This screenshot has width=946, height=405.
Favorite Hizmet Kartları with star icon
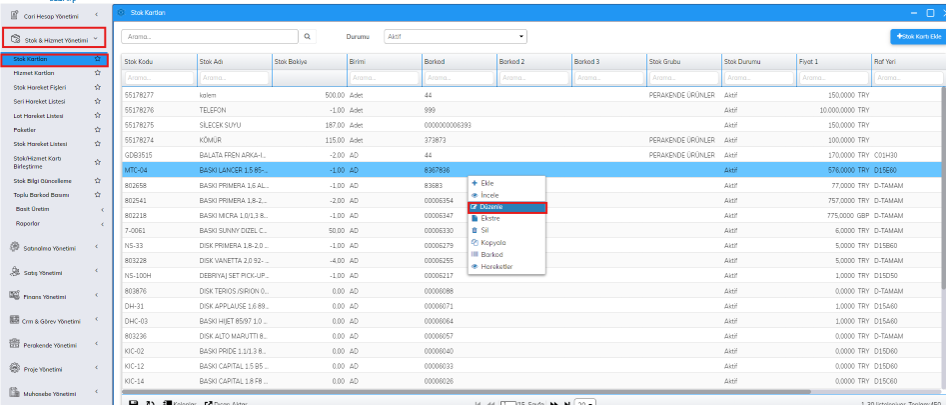click(x=97, y=73)
